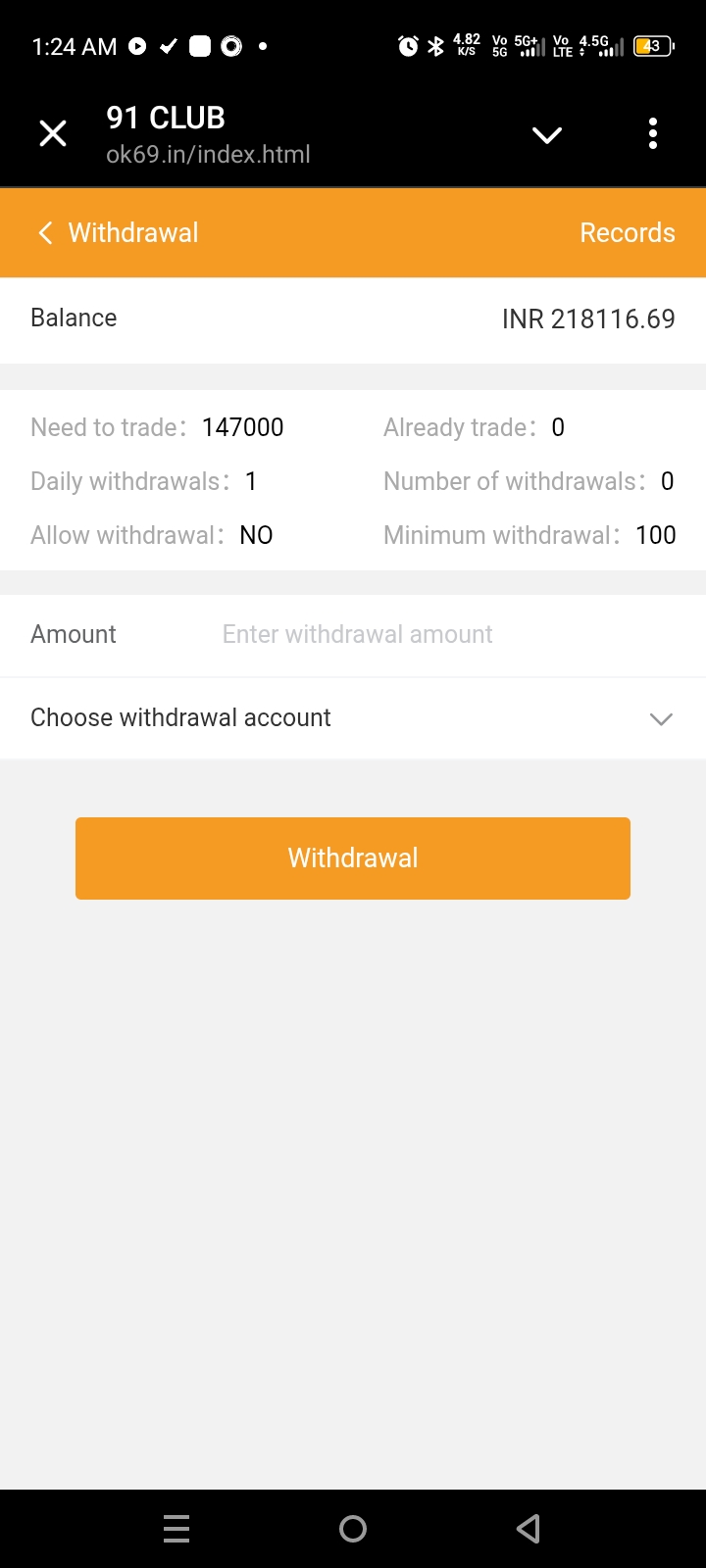The width and height of the screenshot is (706, 1568).
Task: Tap the battery indicator icon
Action: click(x=653, y=46)
